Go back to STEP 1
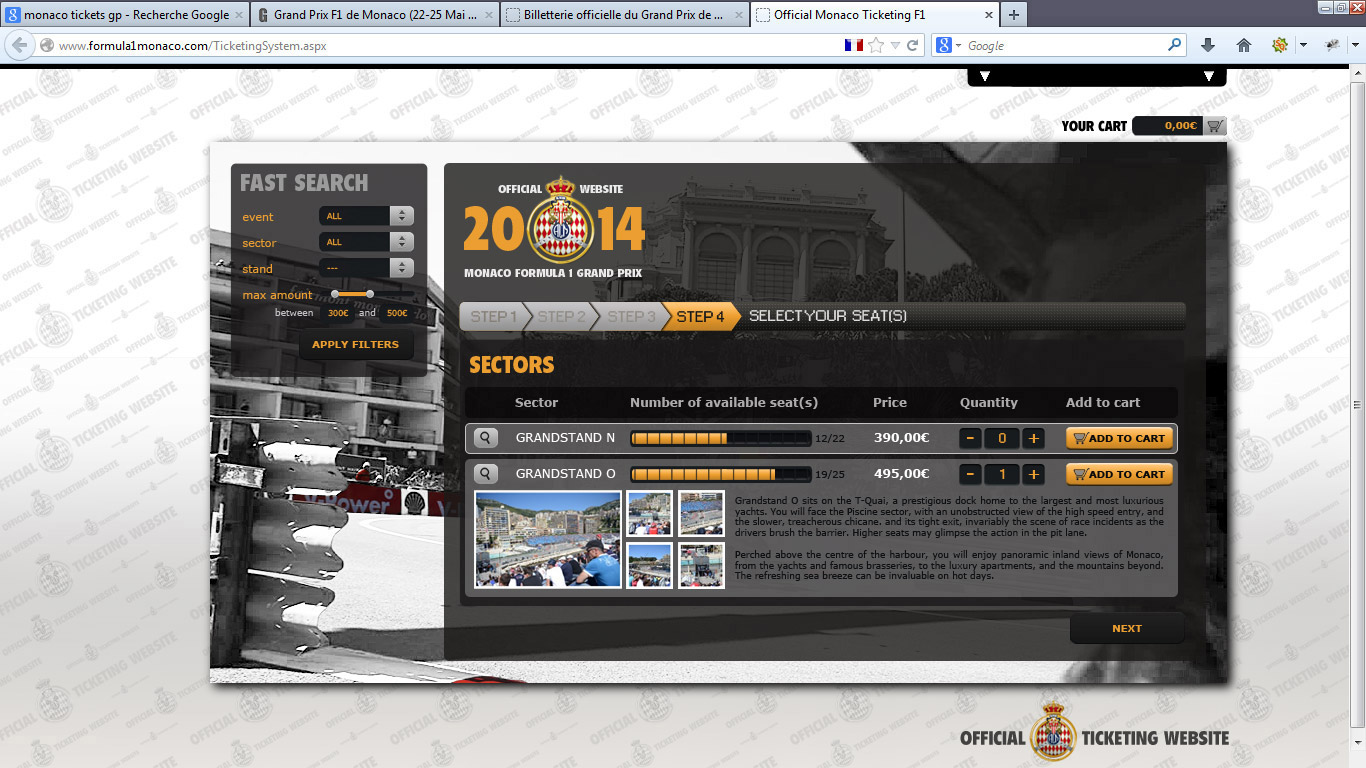Viewport: 1366px width, 768px height. (x=493, y=316)
